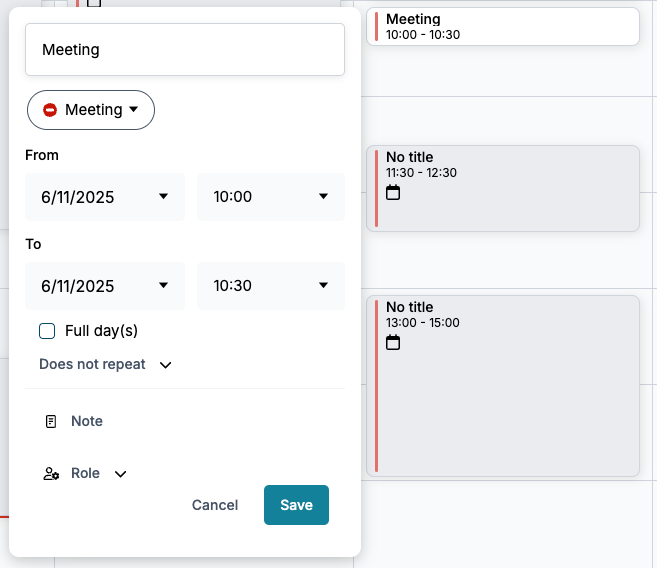This screenshot has width=657, height=568.
Task: Open the To time 10:30 dropdown
Action: pyautogui.click(x=271, y=286)
